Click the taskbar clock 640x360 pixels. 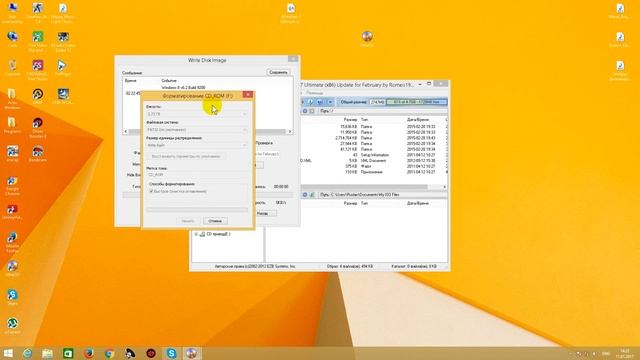click(x=624, y=353)
